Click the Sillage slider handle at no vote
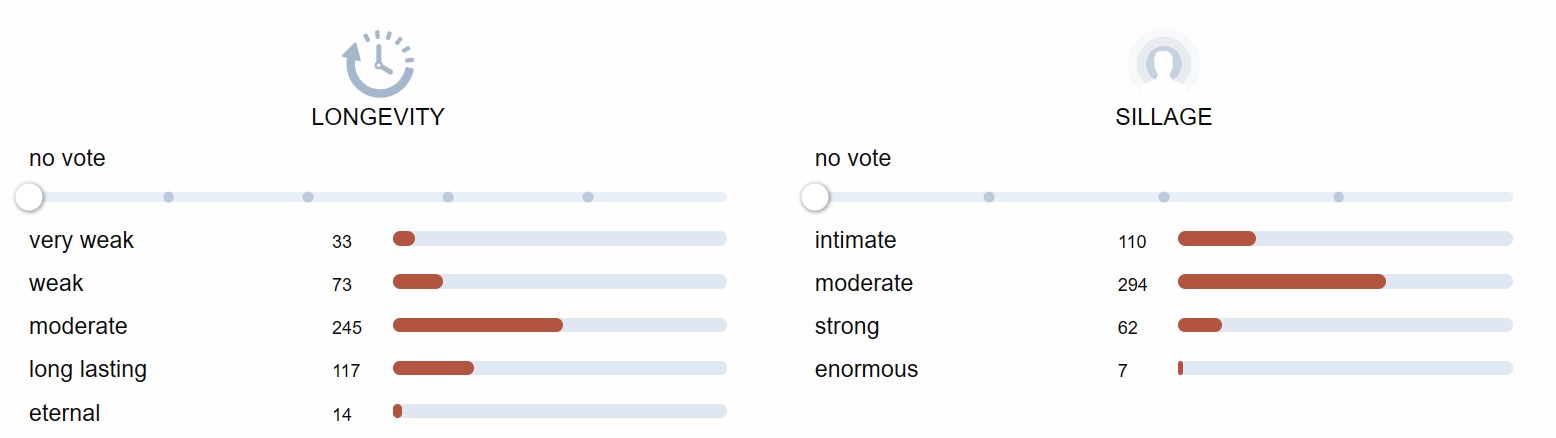The image size is (1556, 438). 815,197
